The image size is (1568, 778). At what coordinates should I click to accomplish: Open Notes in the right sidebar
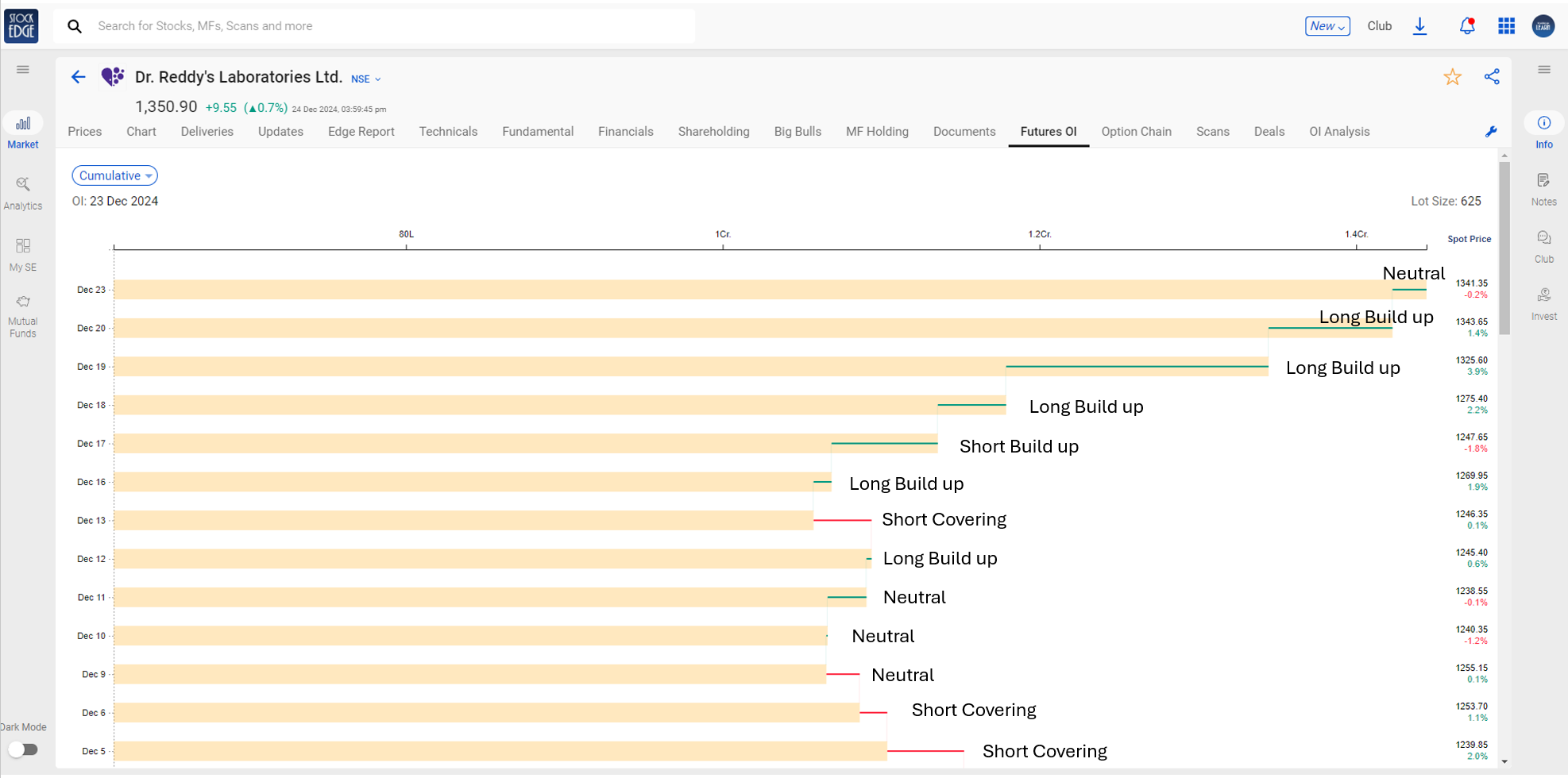1543,189
